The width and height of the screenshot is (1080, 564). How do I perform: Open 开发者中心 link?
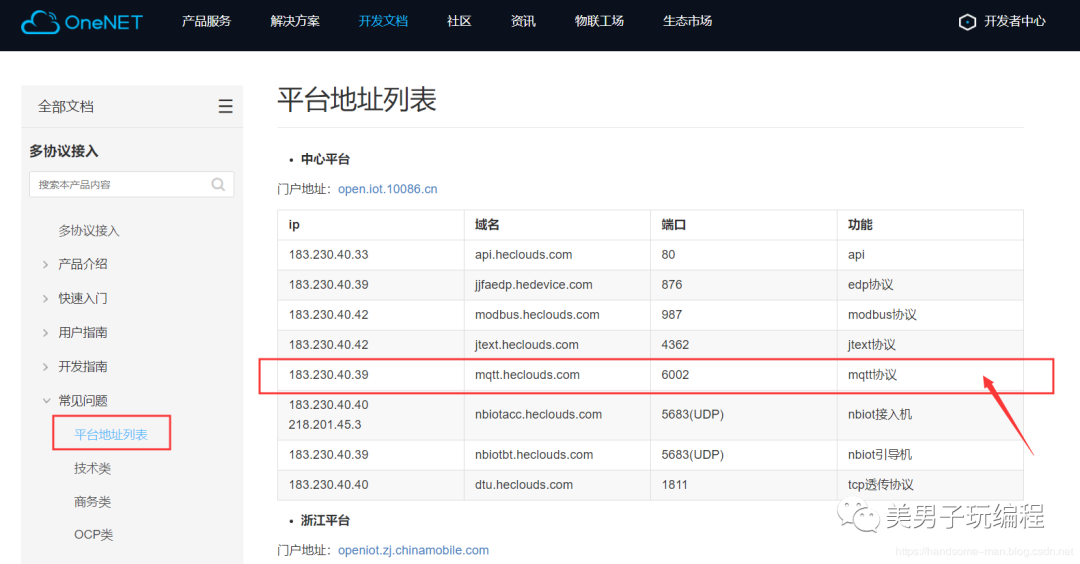point(1015,21)
